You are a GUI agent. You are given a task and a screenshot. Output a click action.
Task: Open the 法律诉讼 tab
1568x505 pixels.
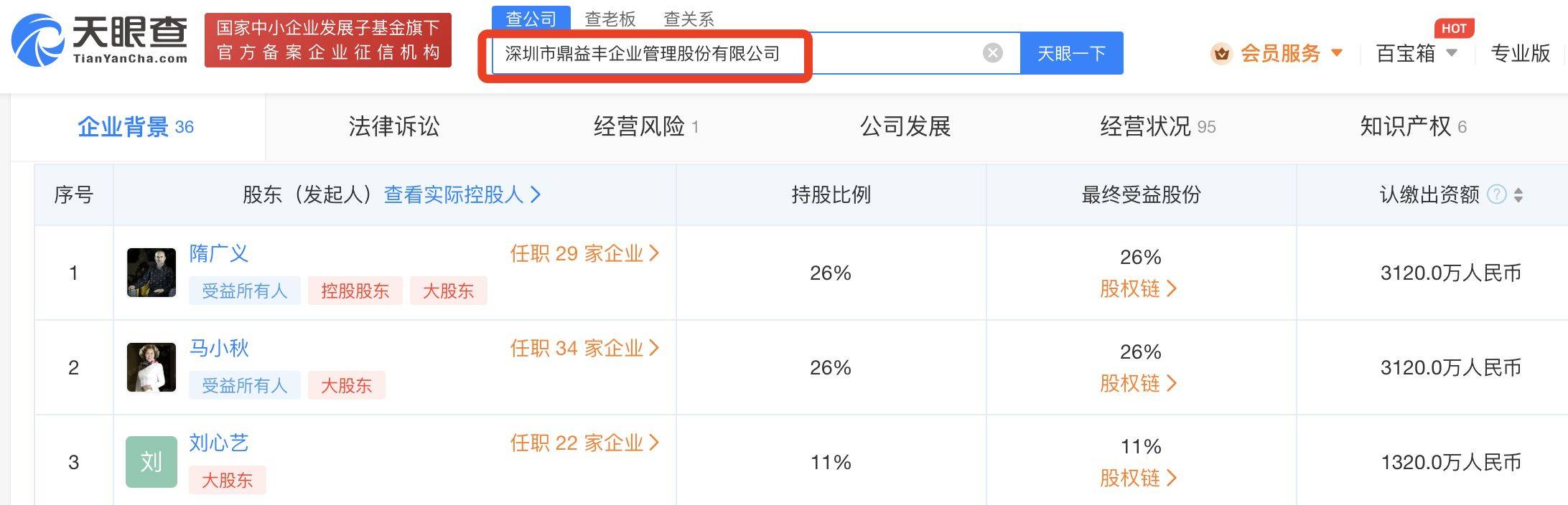point(393,127)
